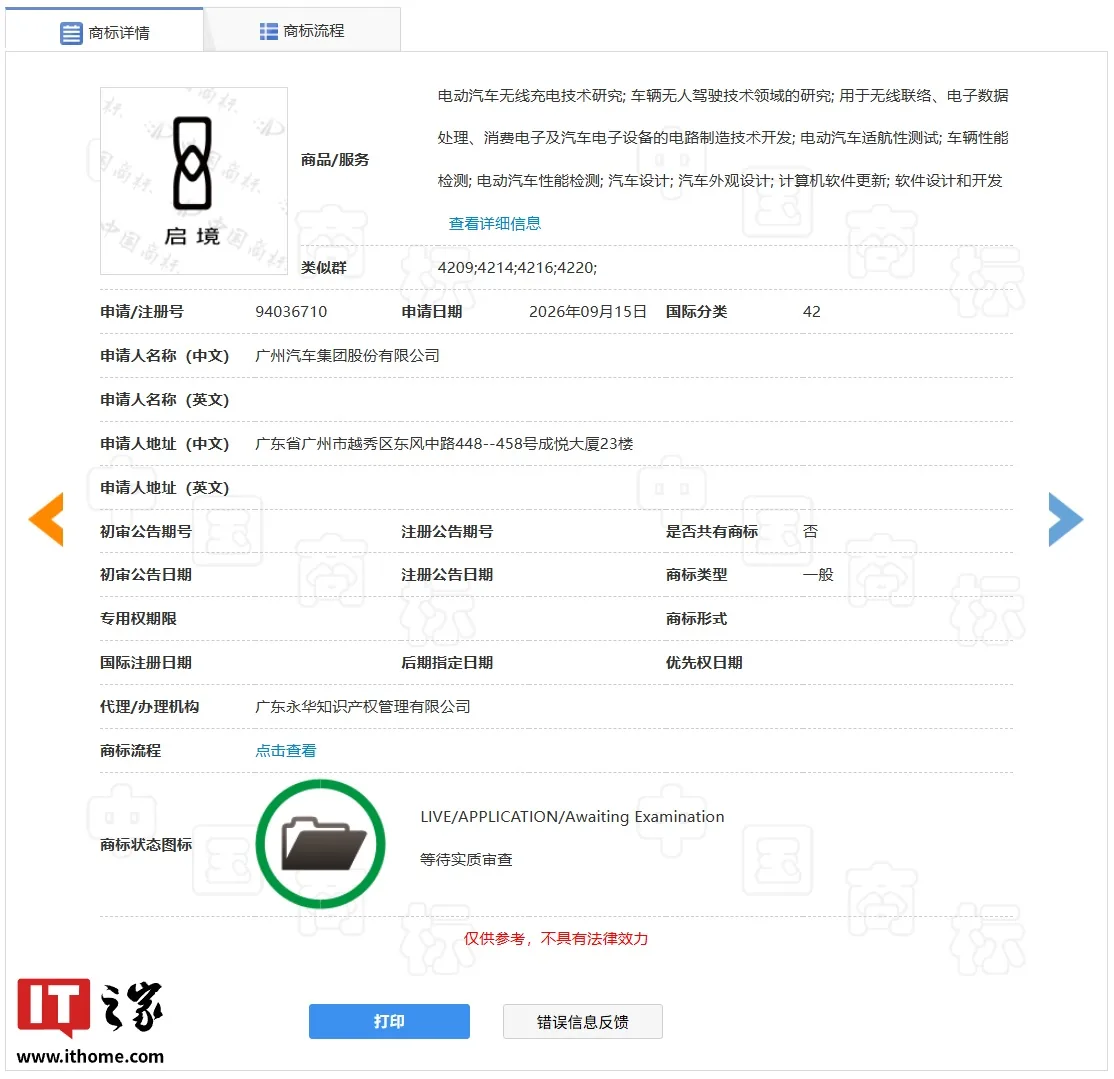Click the 点击查看 trademark process link
The width and height of the screenshot is (1114, 1079).
coord(286,751)
